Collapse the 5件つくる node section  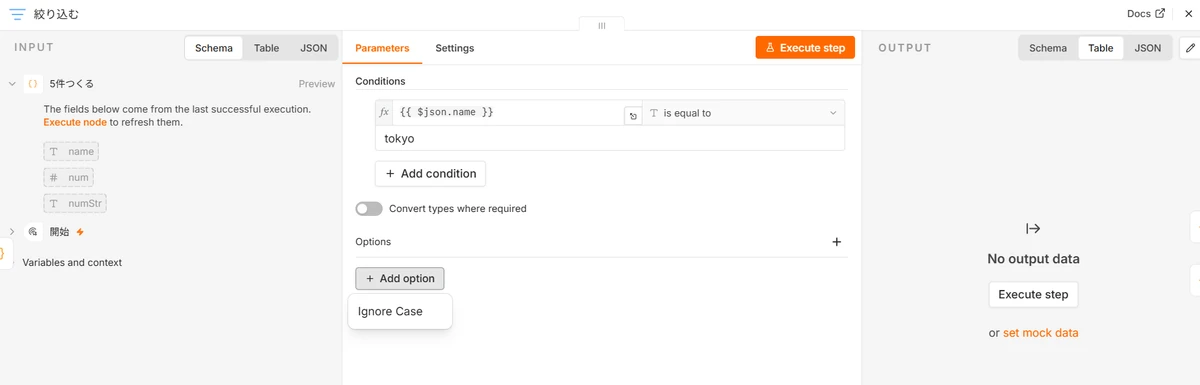11,84
